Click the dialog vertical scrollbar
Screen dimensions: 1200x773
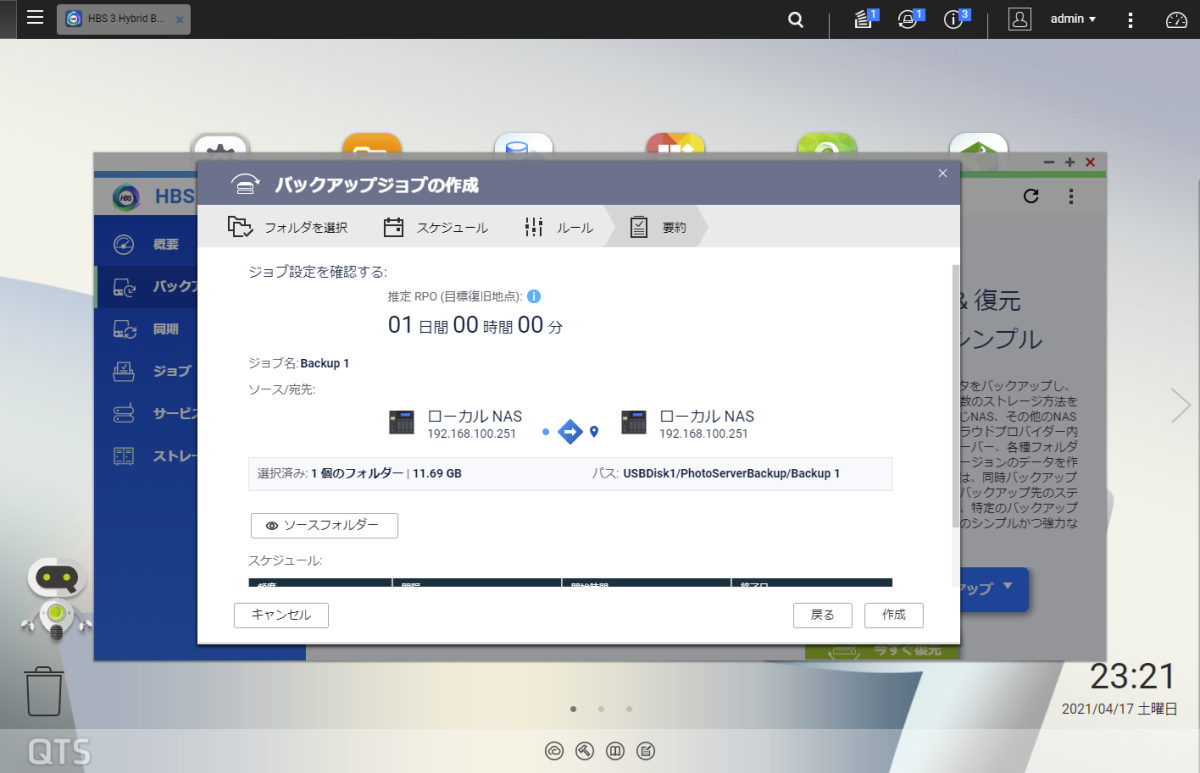(x=955, y=395)
